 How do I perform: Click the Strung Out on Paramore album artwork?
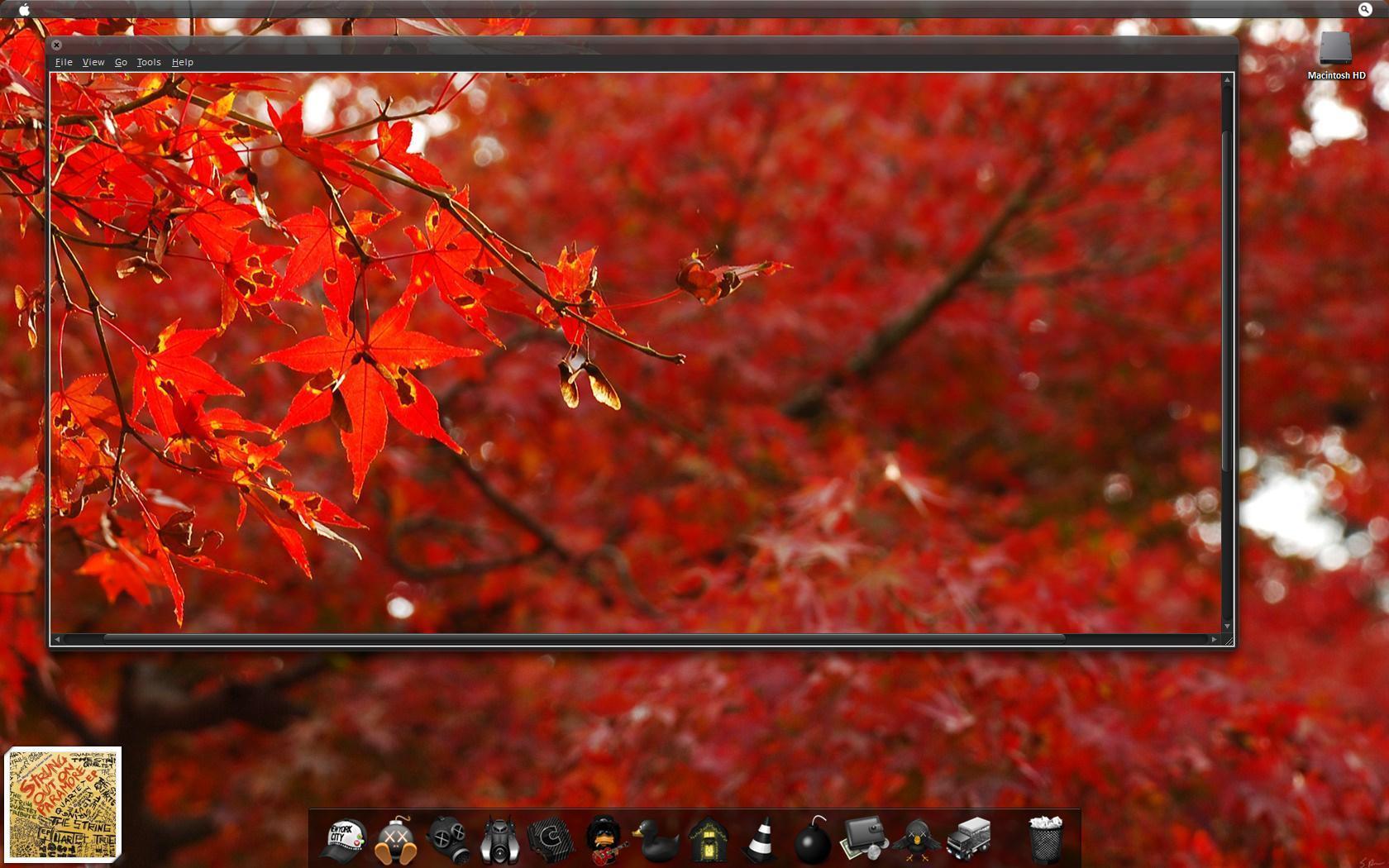coord(63,804)
